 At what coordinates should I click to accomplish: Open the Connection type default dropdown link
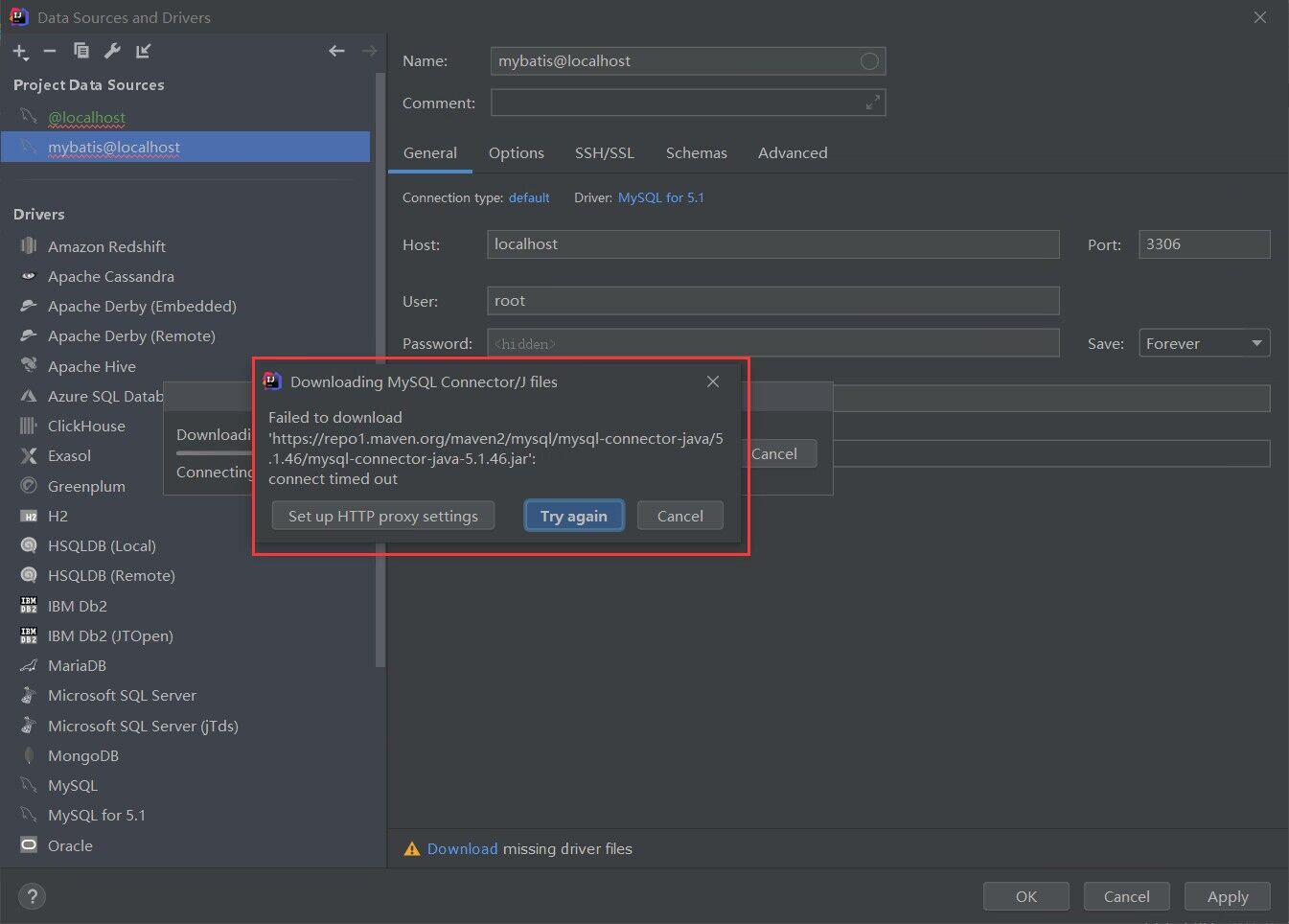coord(529,197)
